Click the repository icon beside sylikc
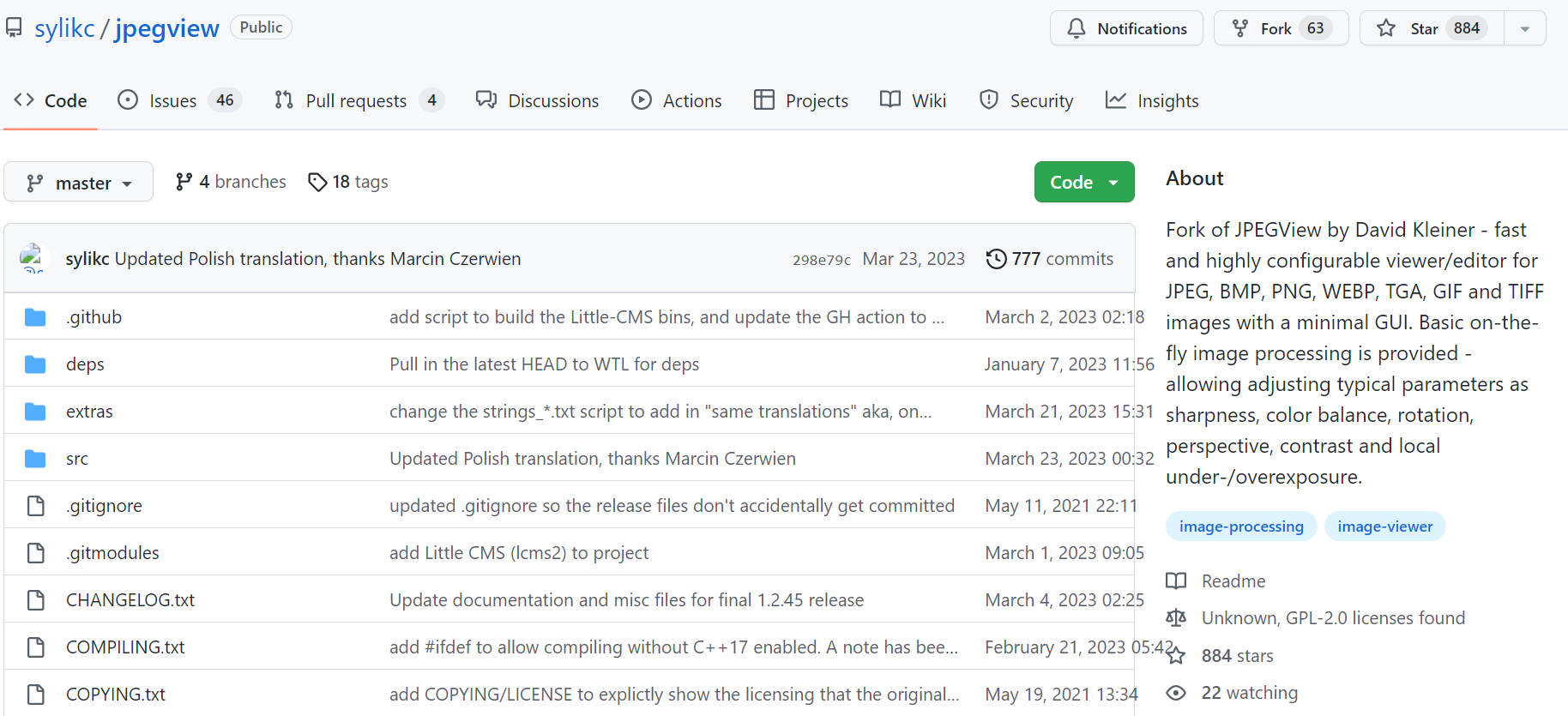The width and height of the screenshot is (1568, 716). 14,28
